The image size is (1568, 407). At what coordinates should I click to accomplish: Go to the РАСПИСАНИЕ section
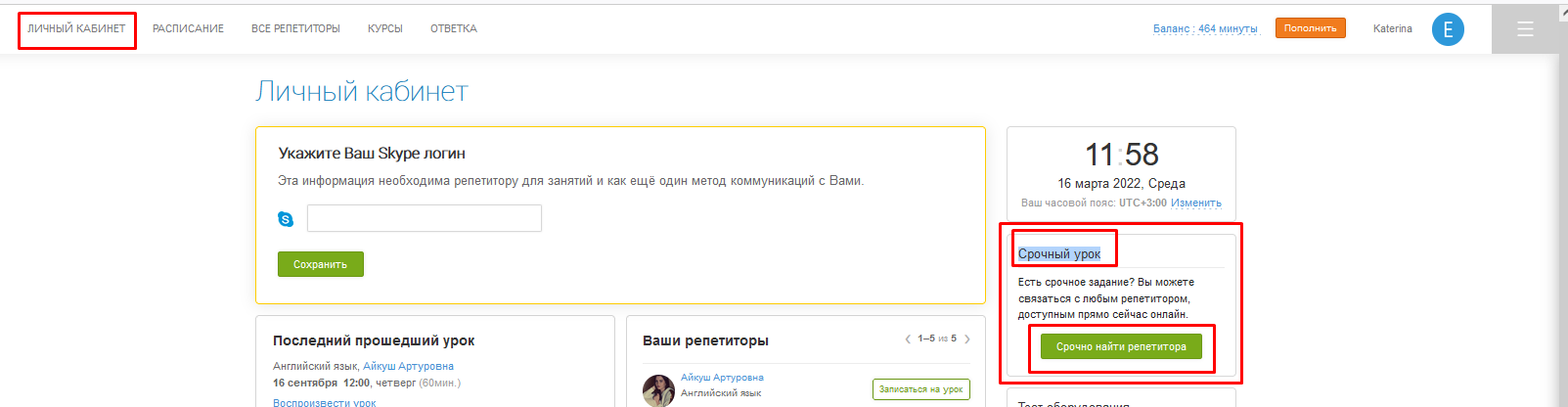188,29
